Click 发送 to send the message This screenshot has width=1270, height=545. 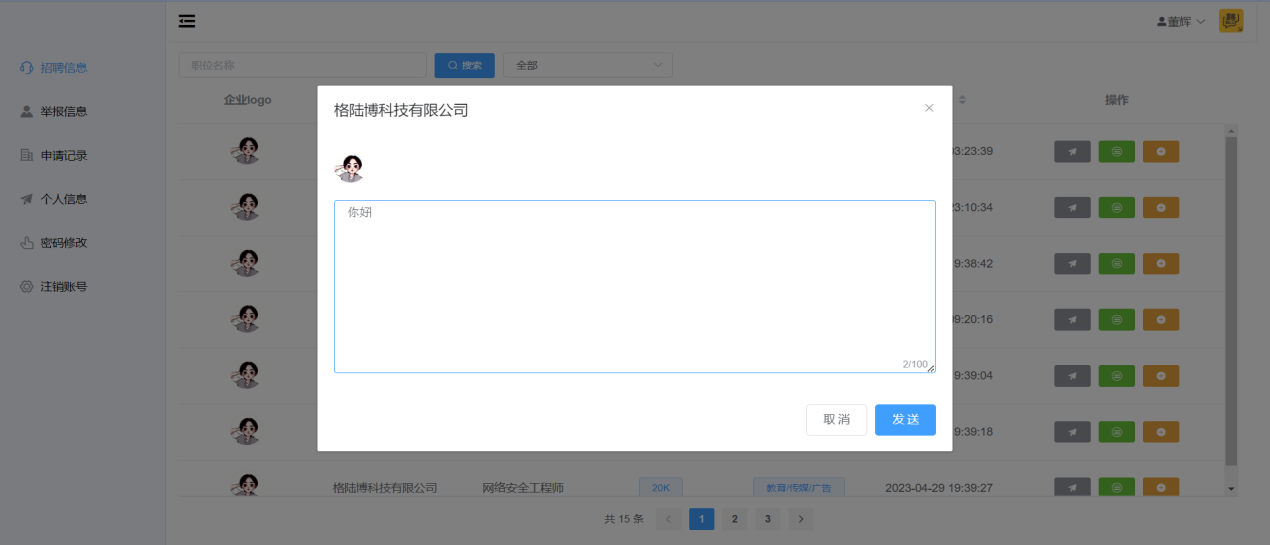coord(905,420)
